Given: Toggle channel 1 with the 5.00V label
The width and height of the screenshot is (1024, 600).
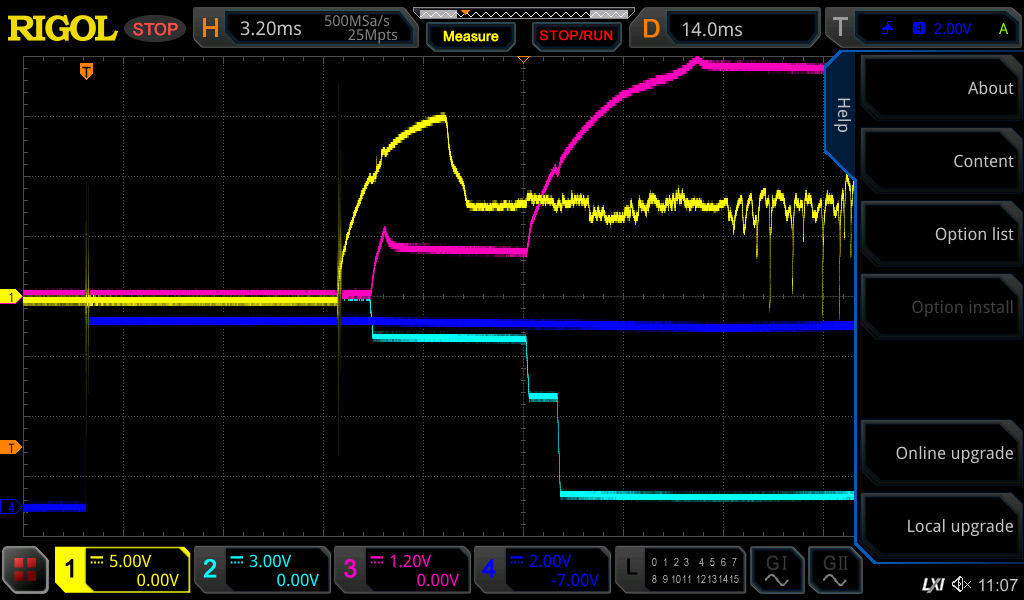Looking at the screenshot, I should [122, 570].
